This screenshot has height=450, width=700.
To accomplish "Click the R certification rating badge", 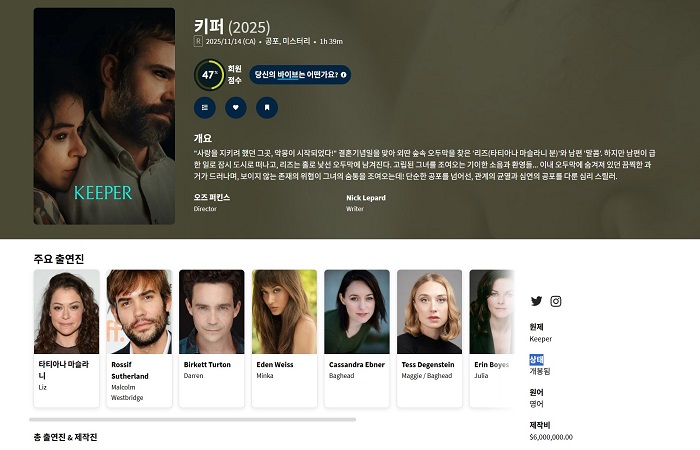I will 198,42.
